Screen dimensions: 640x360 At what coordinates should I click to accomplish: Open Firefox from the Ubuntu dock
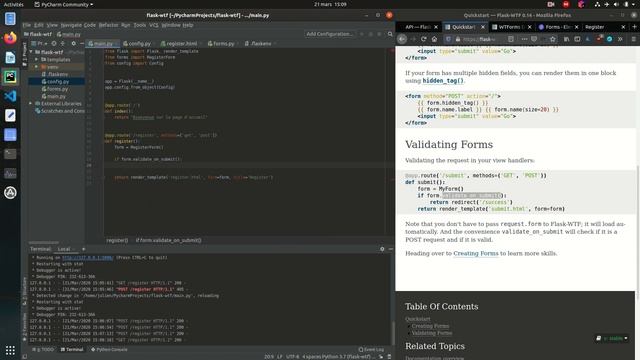pyautogui.click(x=10, y=38)
